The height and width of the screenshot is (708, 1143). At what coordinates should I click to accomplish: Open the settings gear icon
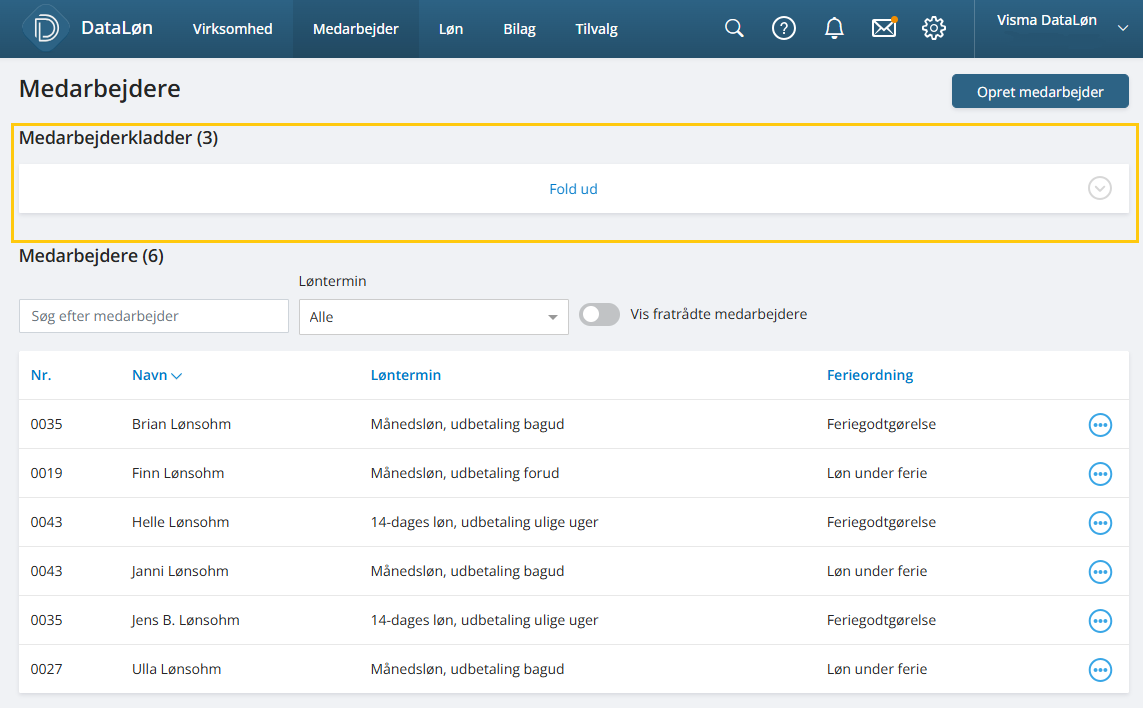(934, 28)
